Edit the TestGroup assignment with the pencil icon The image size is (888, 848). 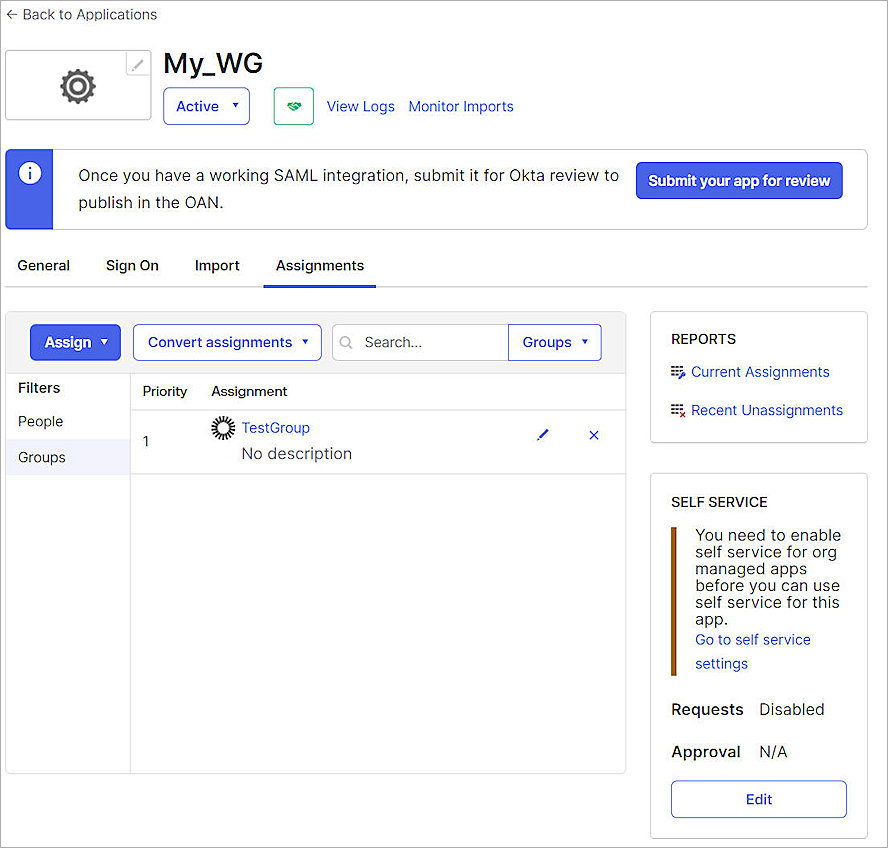(543, 435)
